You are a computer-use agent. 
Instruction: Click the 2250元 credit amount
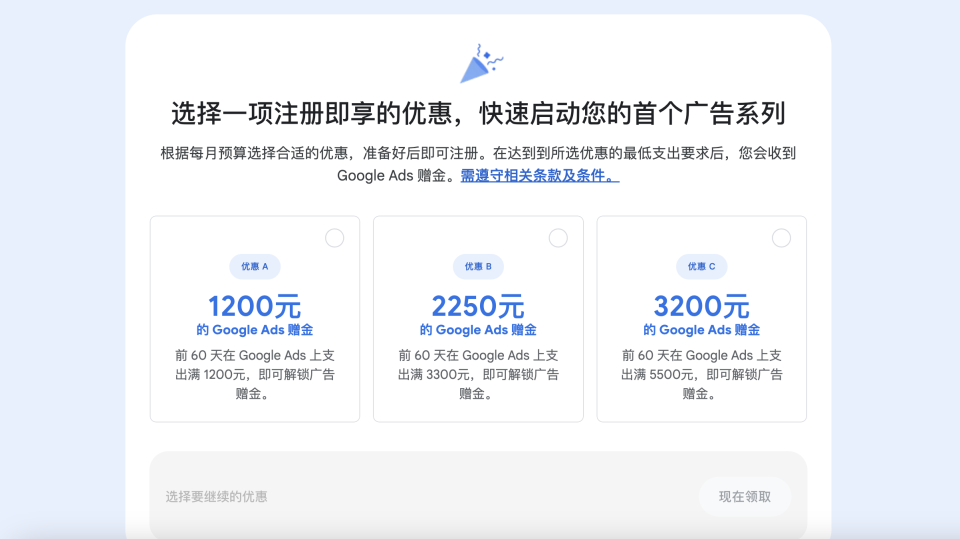pyautogui.click(x=478, y=306)
